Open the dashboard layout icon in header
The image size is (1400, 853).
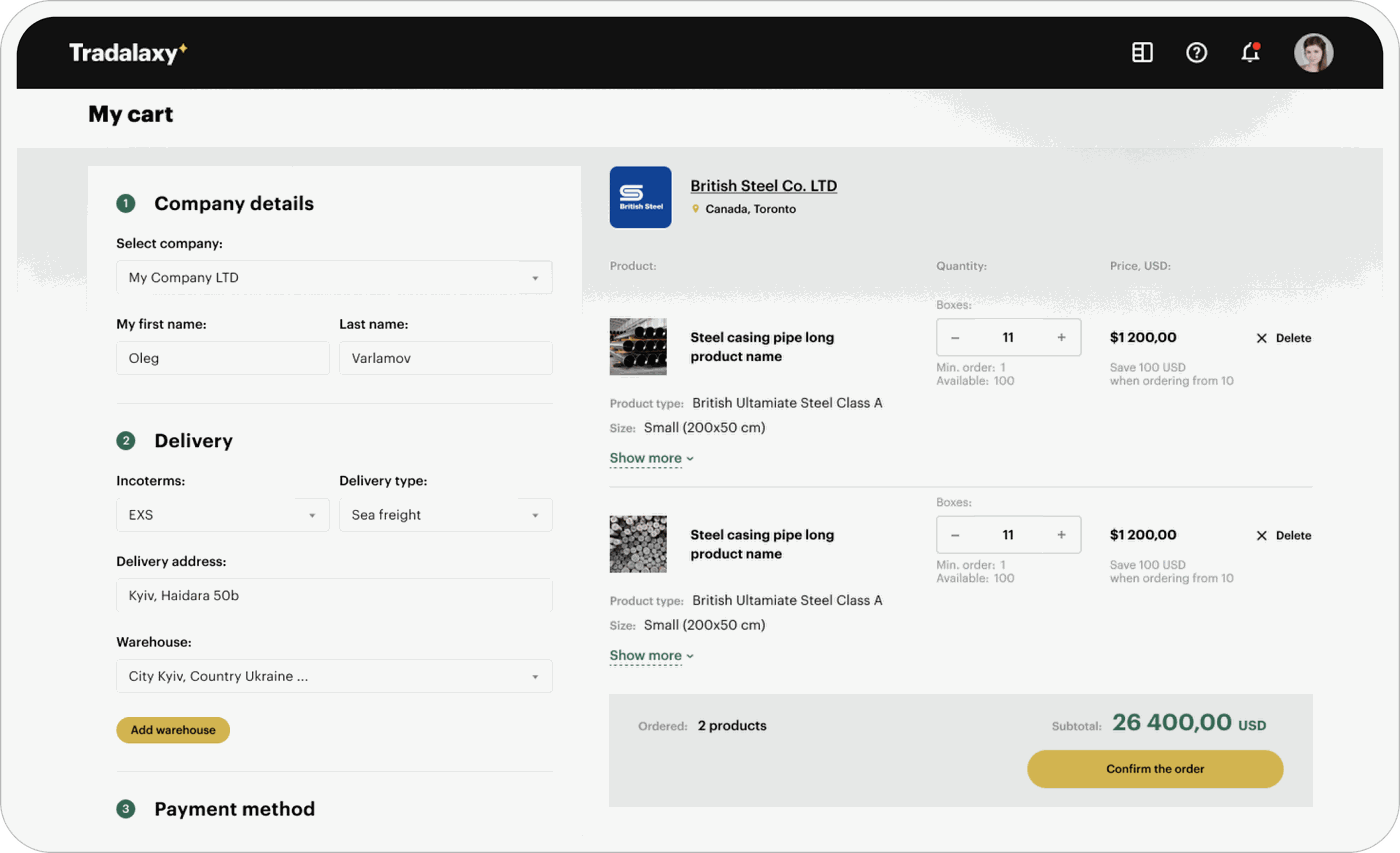click(x=1142, y=53)
